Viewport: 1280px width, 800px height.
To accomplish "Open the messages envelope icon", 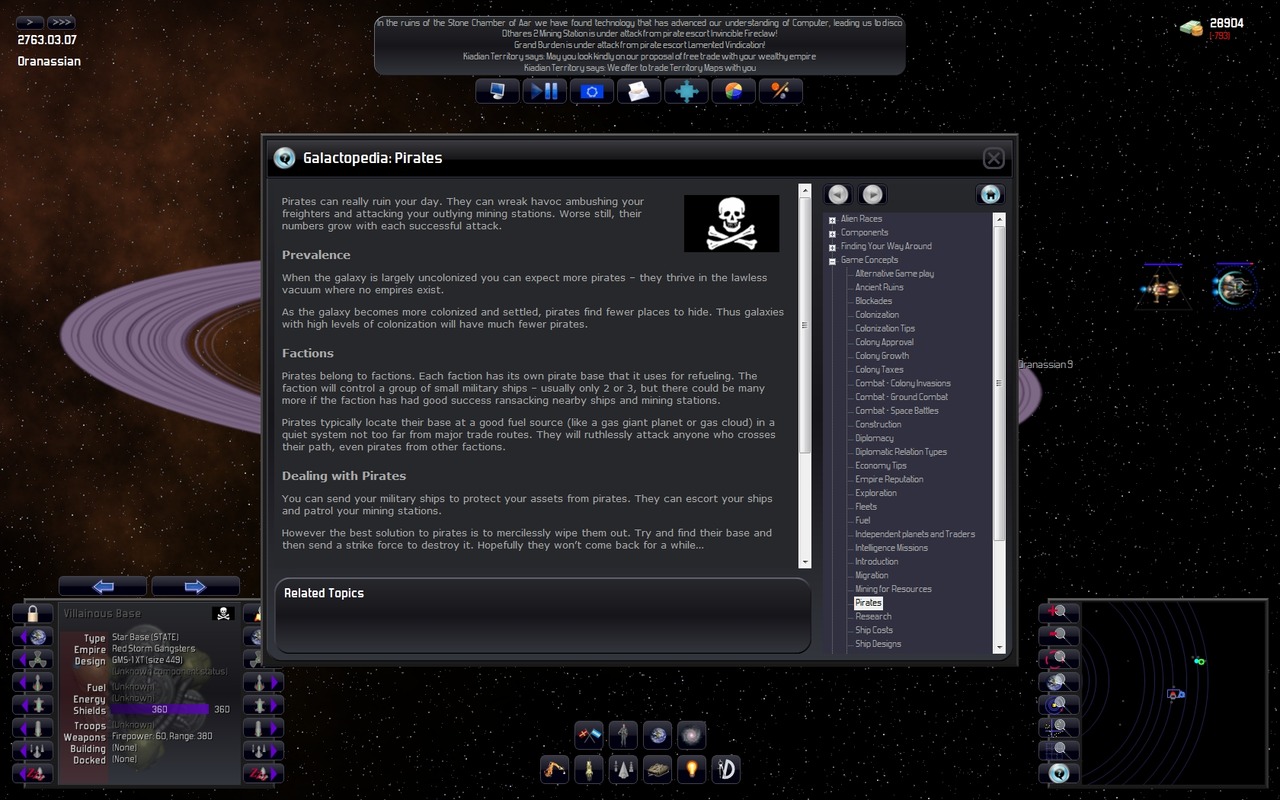I will coord(638,92).
